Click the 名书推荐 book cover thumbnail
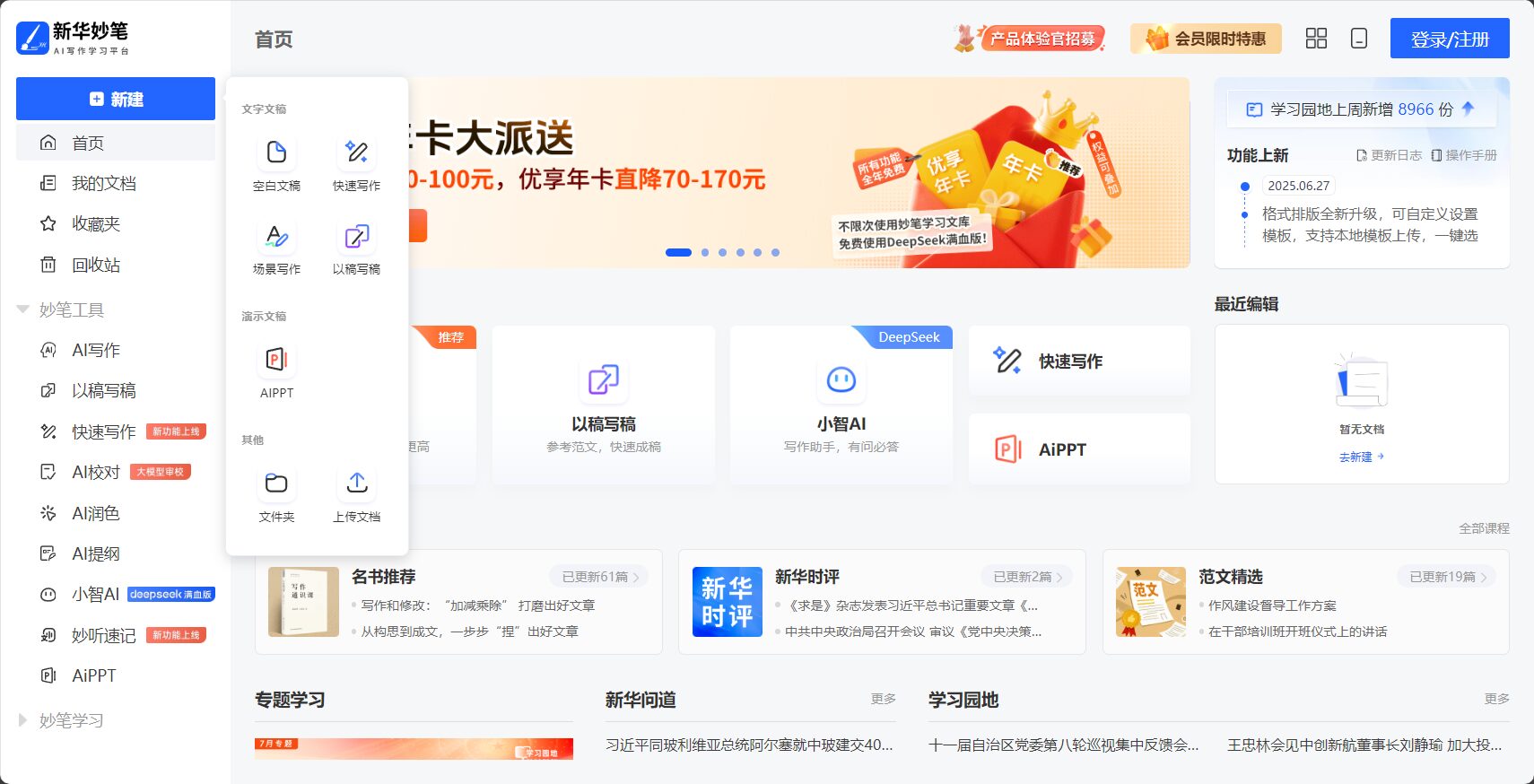This screenshot has width=1534, height=784. click(x=303, y=602)
